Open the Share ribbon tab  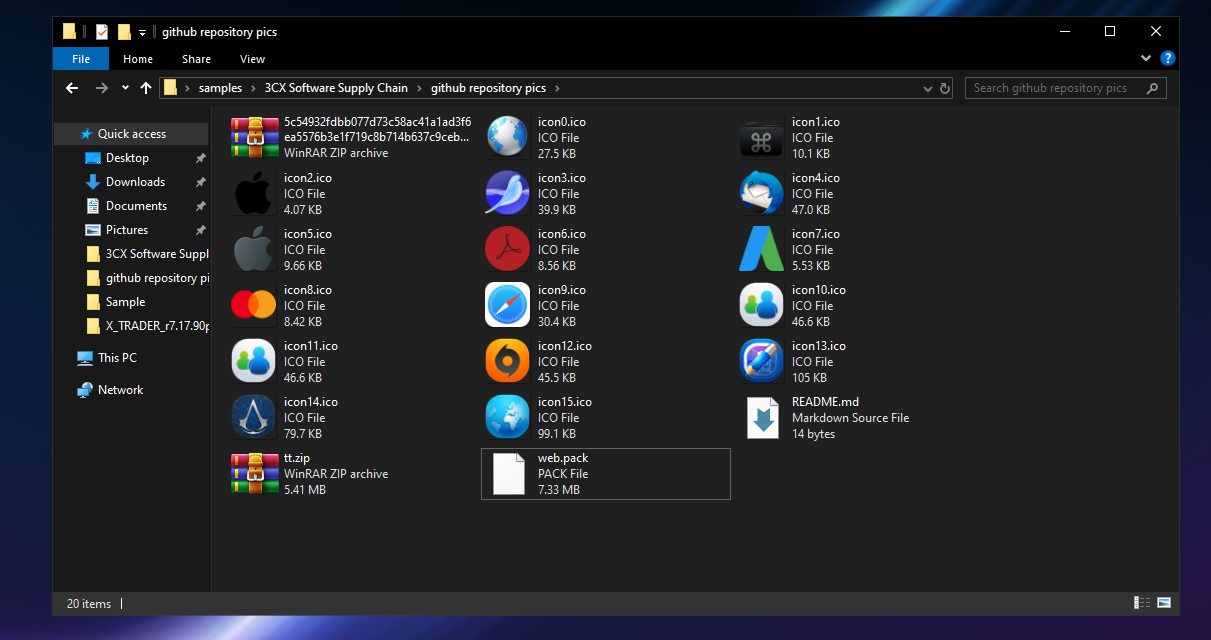[196, 59]
